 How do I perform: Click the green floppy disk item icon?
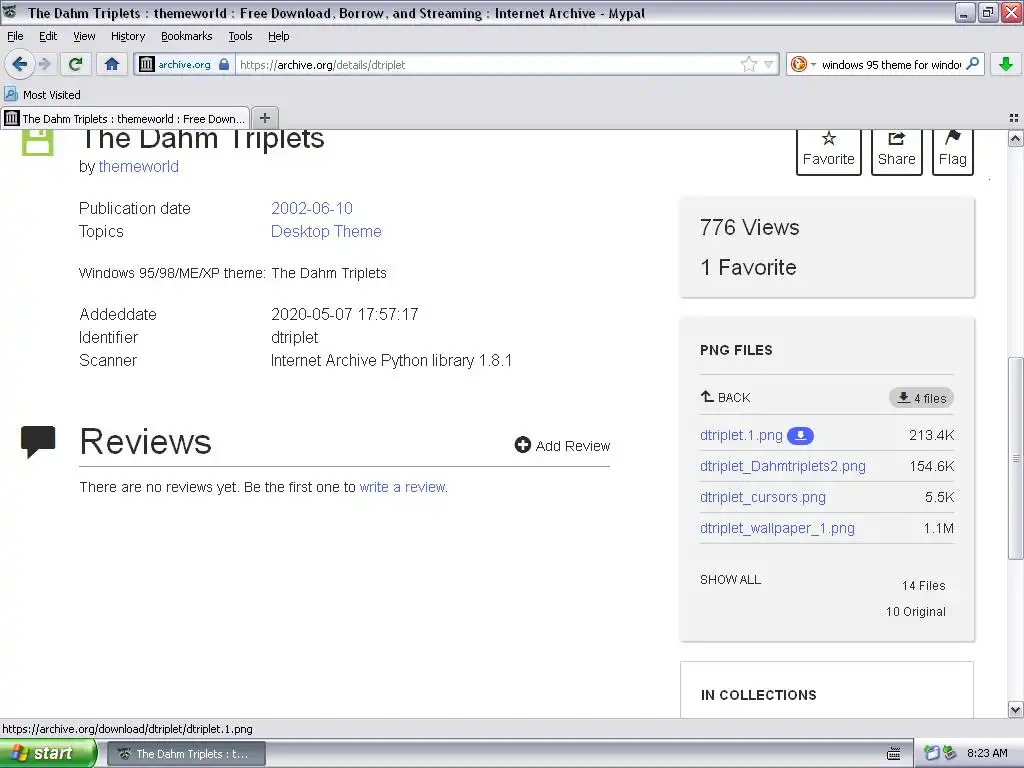38,142
